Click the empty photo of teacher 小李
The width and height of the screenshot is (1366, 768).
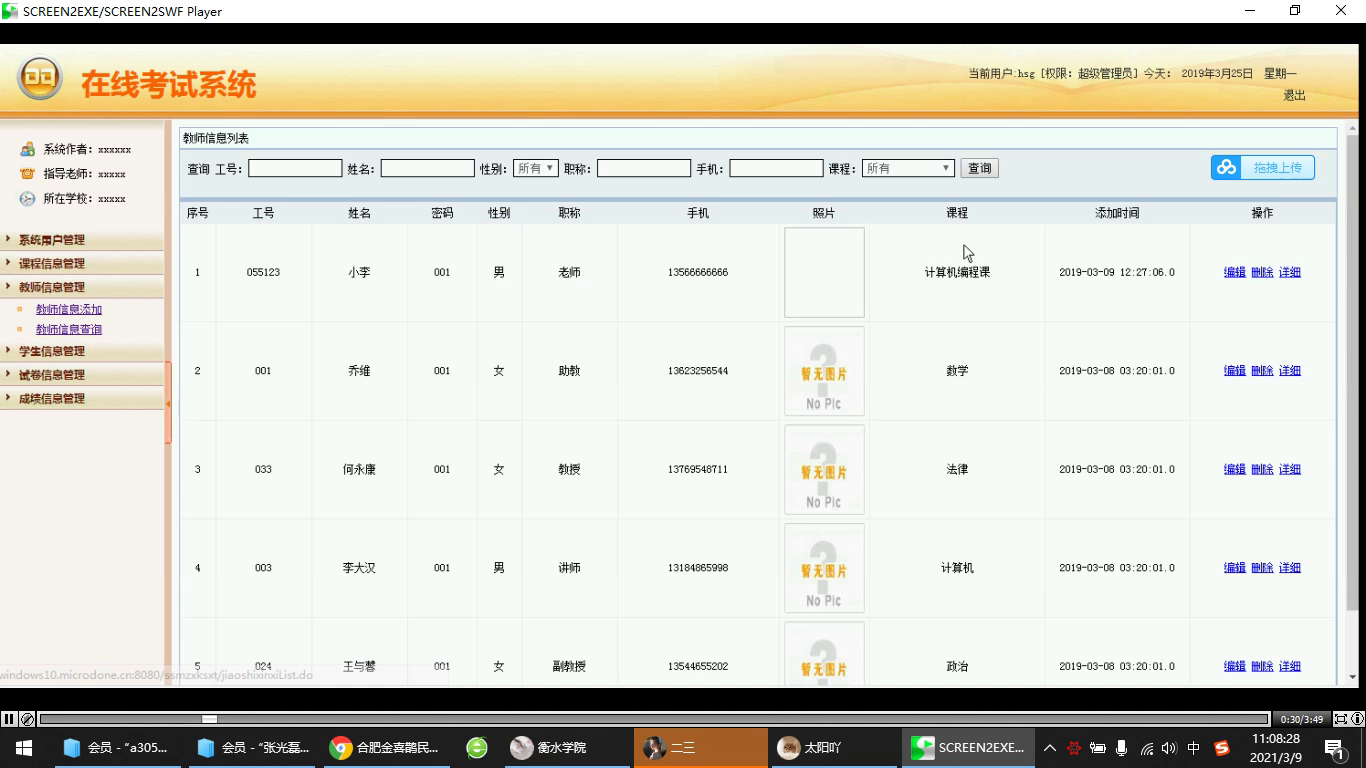click(x=824, y=272)
